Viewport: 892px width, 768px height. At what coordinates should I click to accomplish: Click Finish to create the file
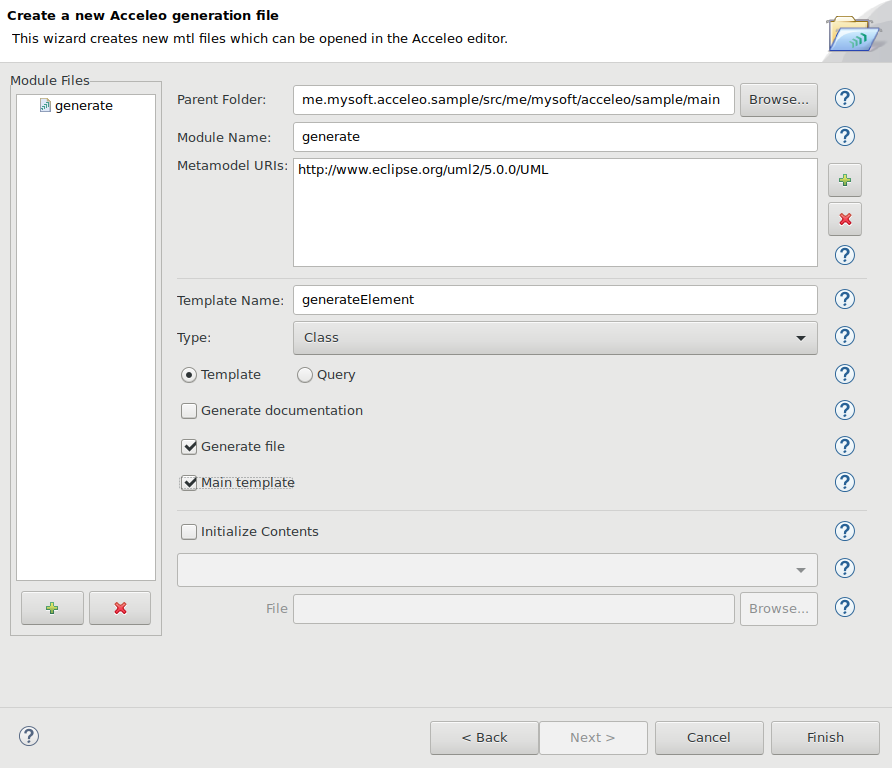[825, 738]
